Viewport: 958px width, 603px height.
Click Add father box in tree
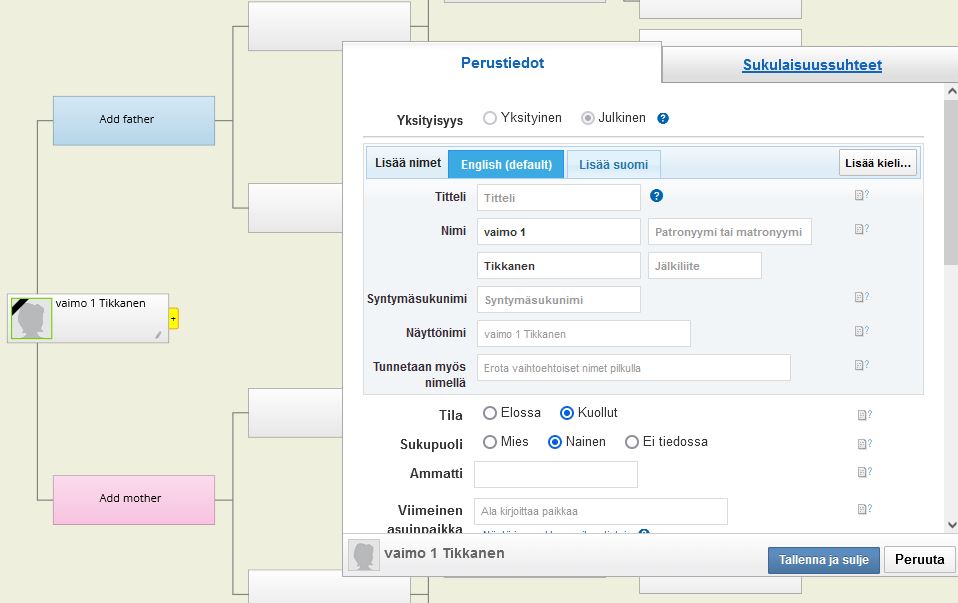pyautogui.click(x=134, y=120)
